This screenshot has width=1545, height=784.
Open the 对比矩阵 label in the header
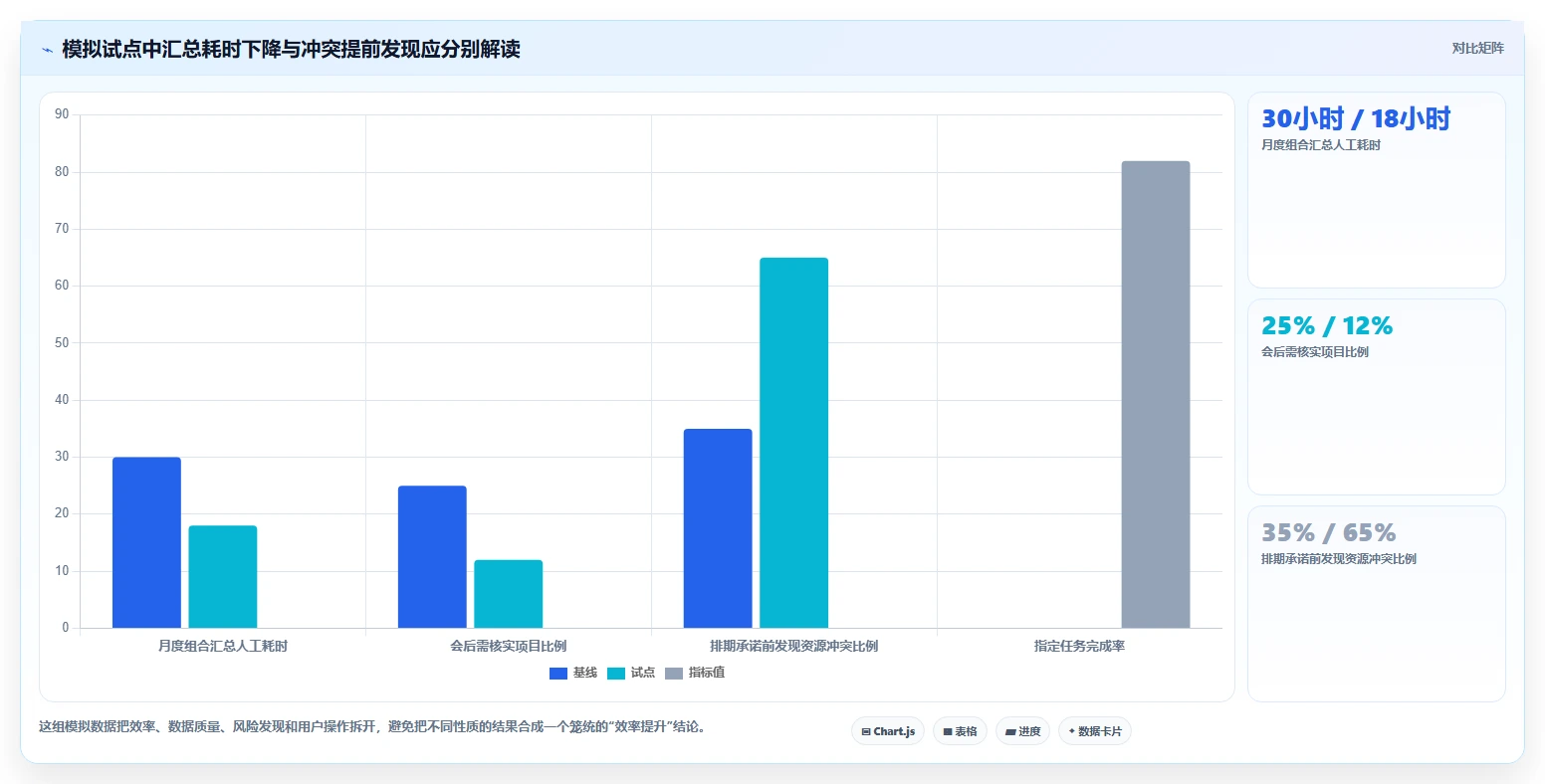[1477, 48]
